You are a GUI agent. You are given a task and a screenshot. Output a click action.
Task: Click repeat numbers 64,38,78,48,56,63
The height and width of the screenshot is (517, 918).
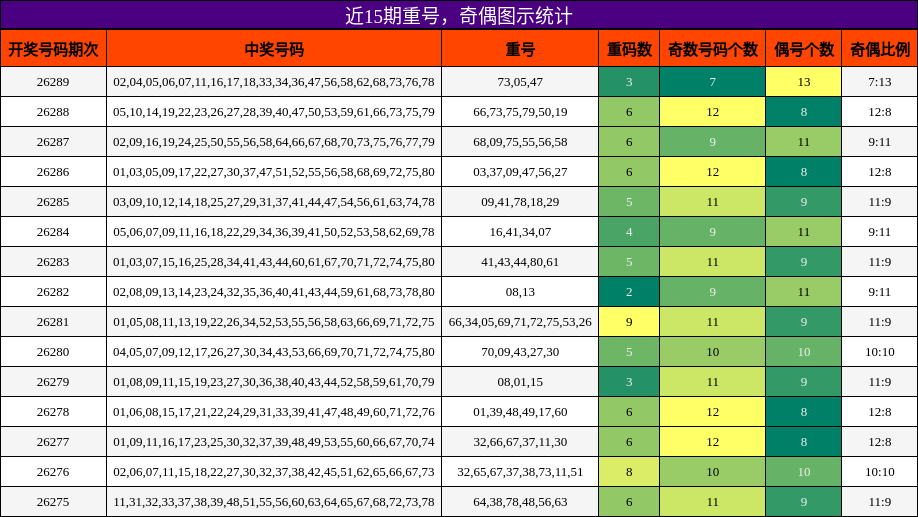pos(520,502)
